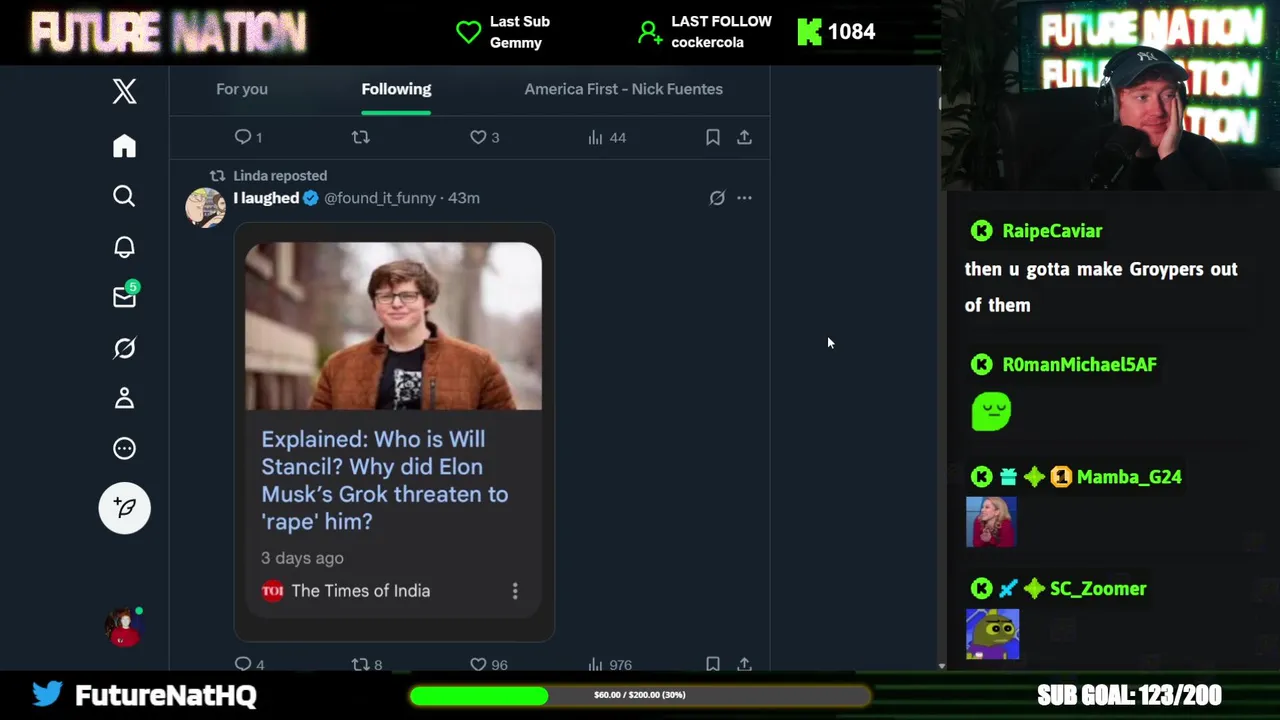Click SUB GOAL: 123/200 text
1280x720 pixels.
[1129, 695]
